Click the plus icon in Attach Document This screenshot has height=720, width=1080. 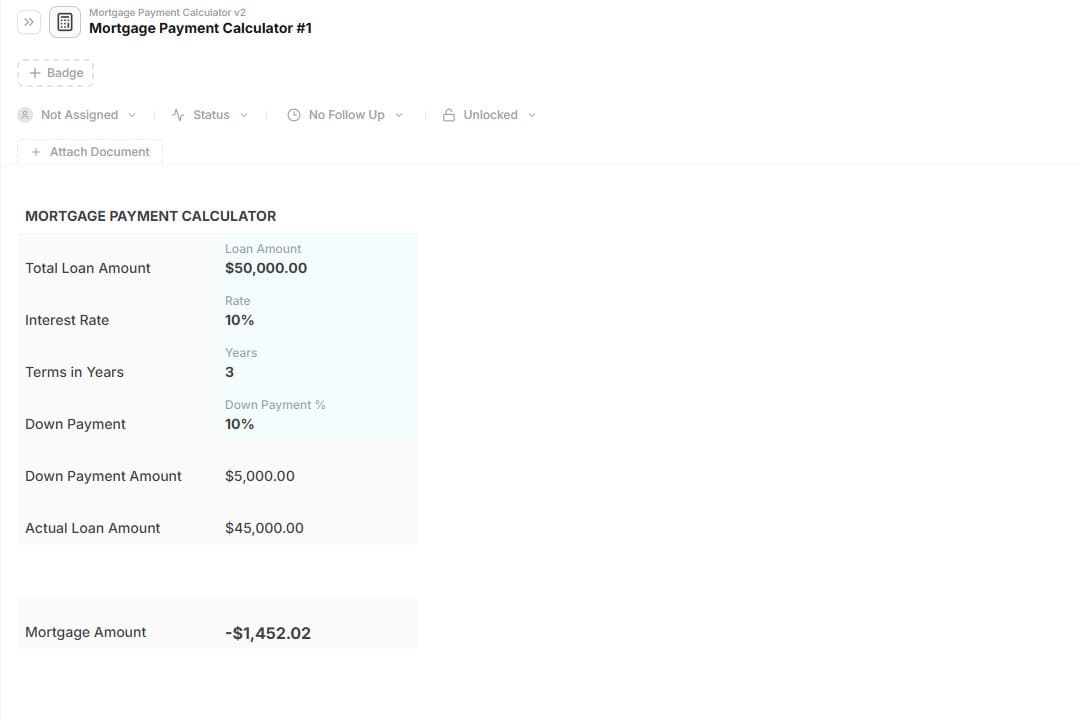click(36, 152)
